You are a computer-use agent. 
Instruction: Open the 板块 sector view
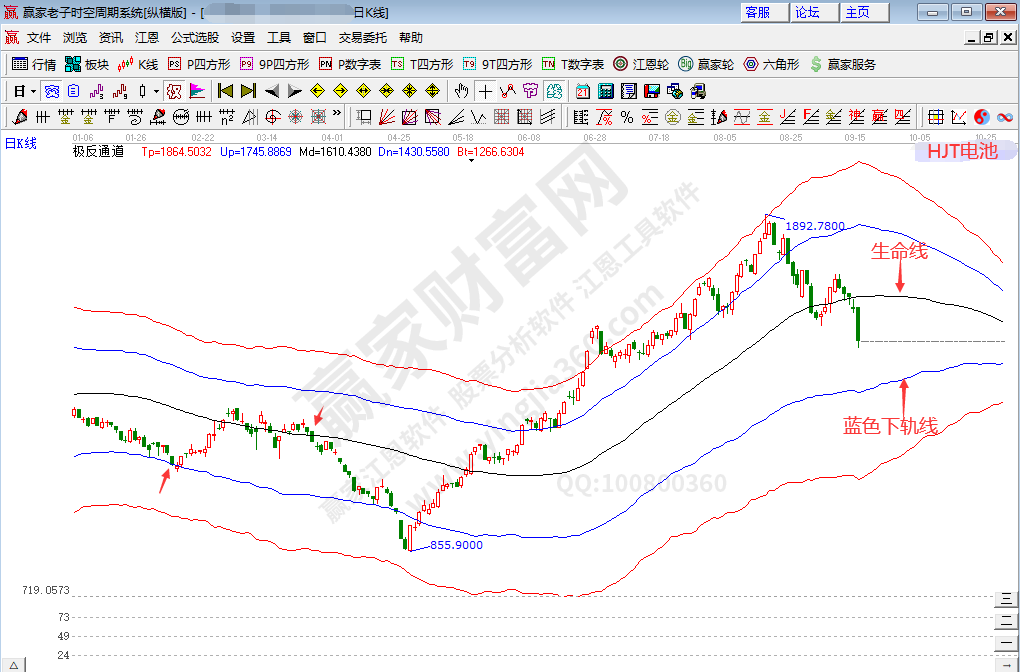86,64
